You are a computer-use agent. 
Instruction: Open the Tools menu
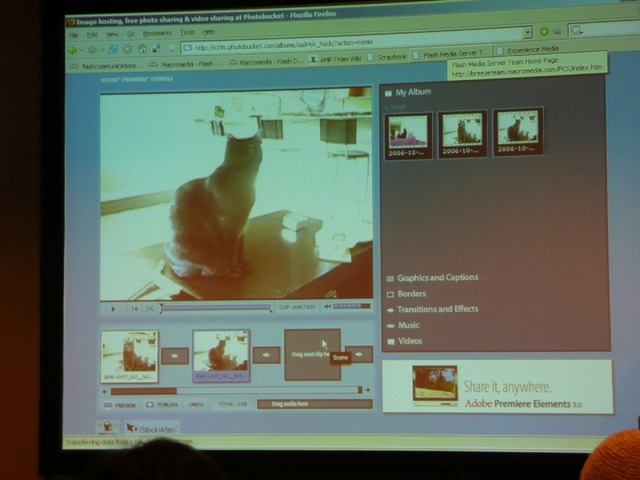[187, 32]
